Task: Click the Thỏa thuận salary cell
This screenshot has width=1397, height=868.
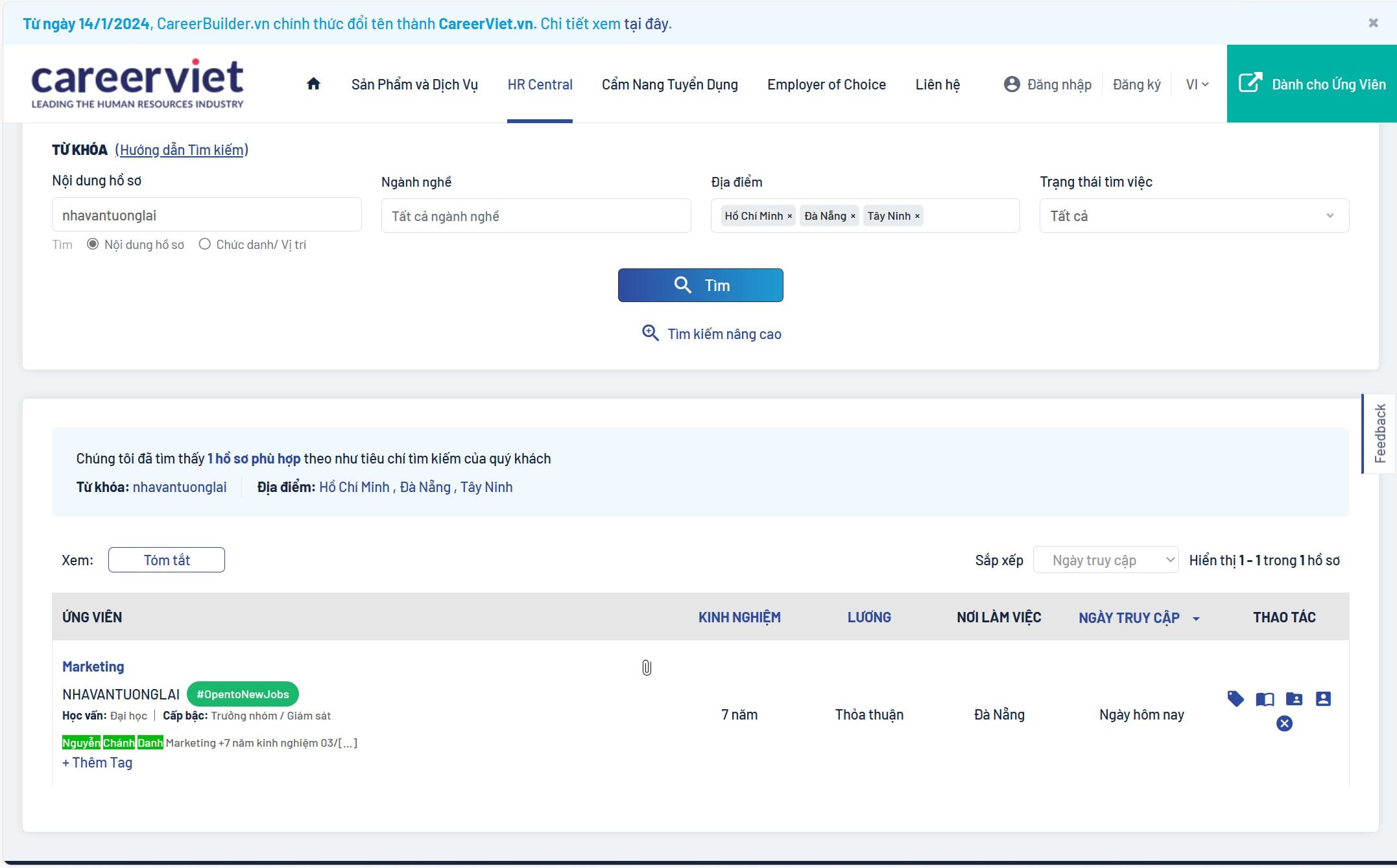Action: point(869,714)
